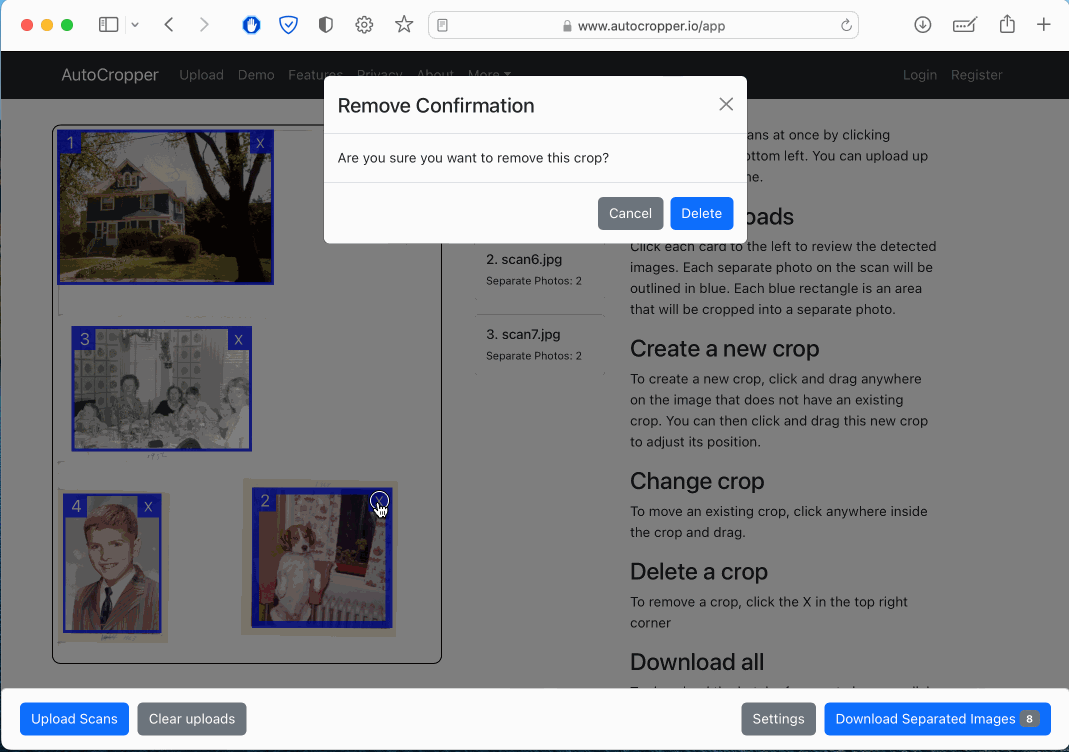Open the browser Downloads icon
The image size is (1069, 752).
point(921,24)
